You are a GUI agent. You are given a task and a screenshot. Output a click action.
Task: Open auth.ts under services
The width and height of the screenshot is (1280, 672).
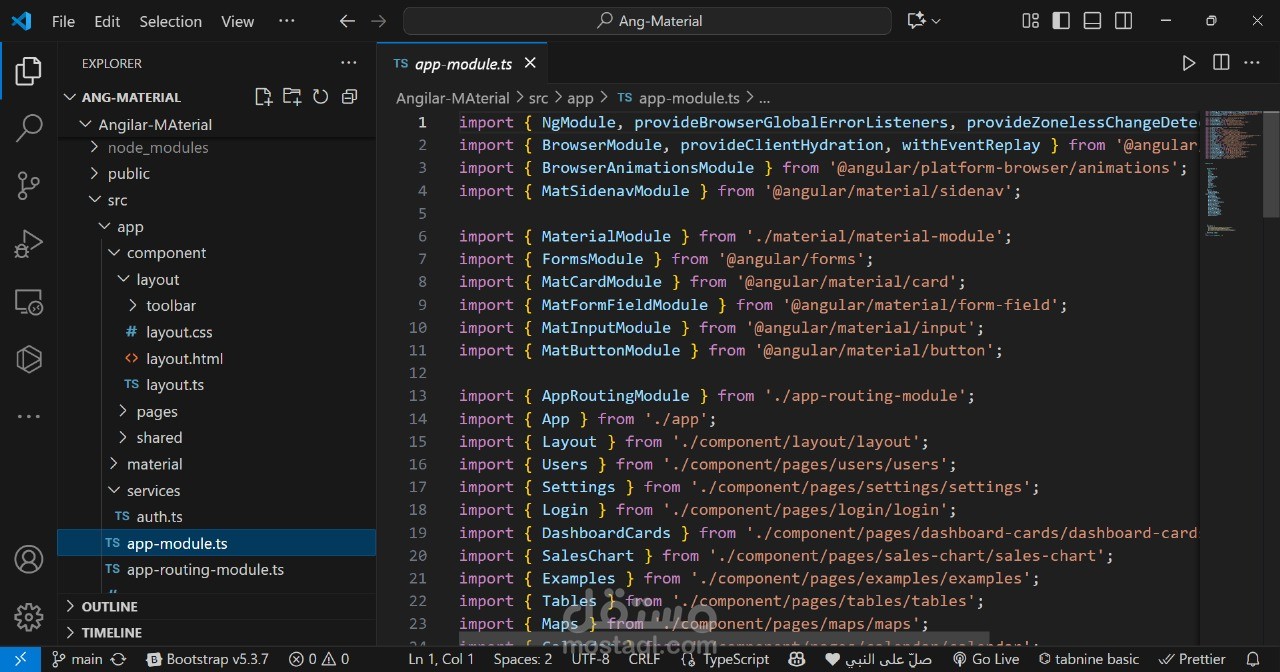click(x=159, y=516)
